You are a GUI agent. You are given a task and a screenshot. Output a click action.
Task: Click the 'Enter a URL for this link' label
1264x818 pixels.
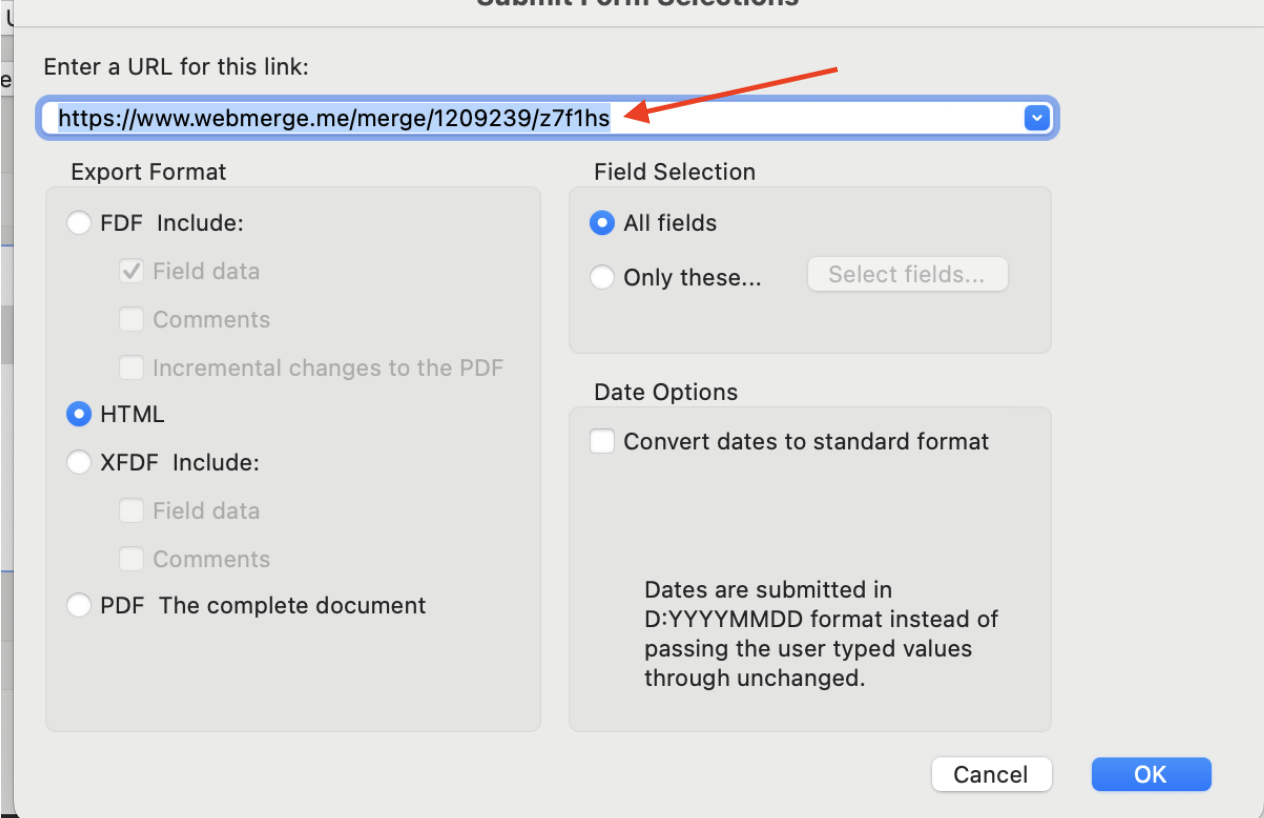(176, 68)
